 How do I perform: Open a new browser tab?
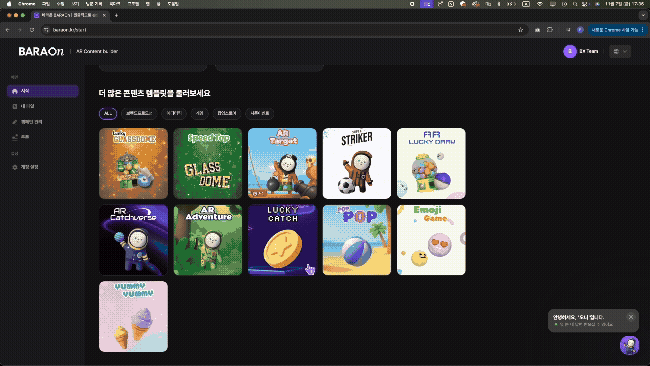coord(116,15)
